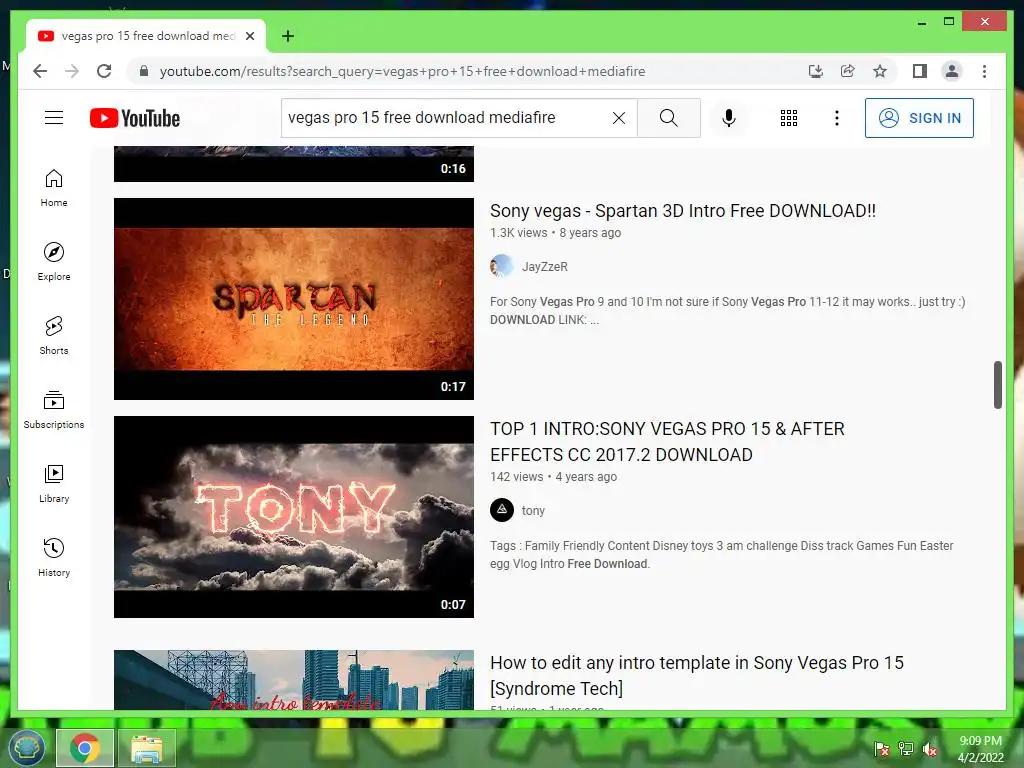Click the Chrome address bar URL
This screenshot has height=768, width=1024.
(402, 71)
